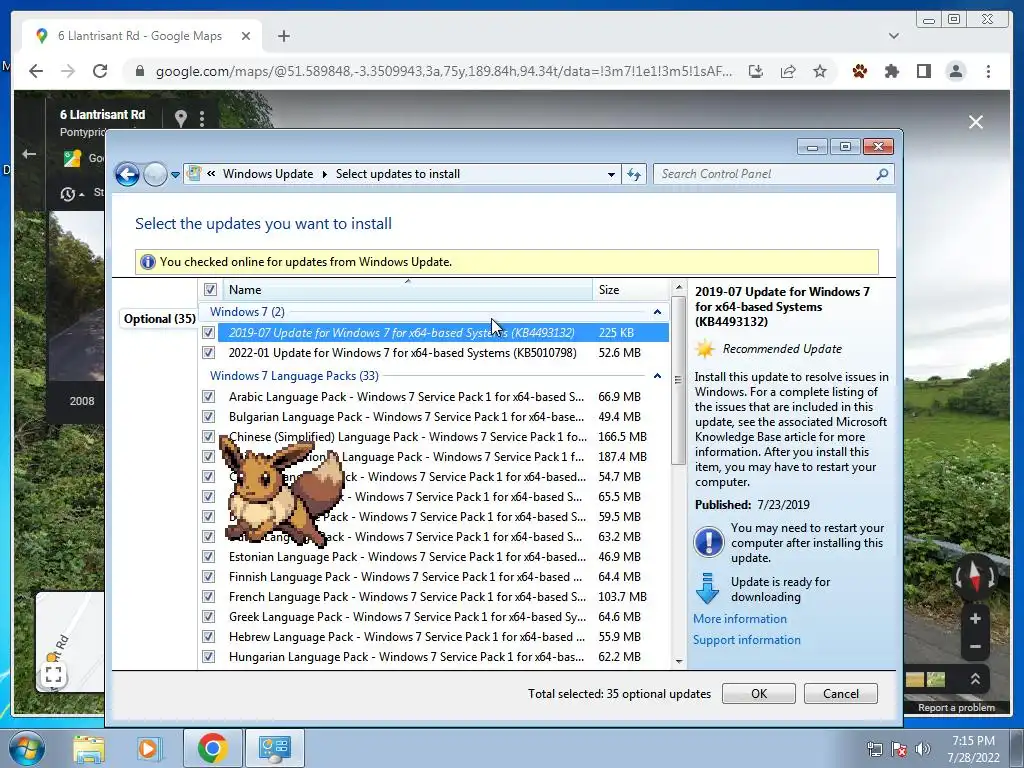Uncheck the Greek Language Pack checkbox
This screenshot has height=768, width=1024.
(x=208, y=616)
